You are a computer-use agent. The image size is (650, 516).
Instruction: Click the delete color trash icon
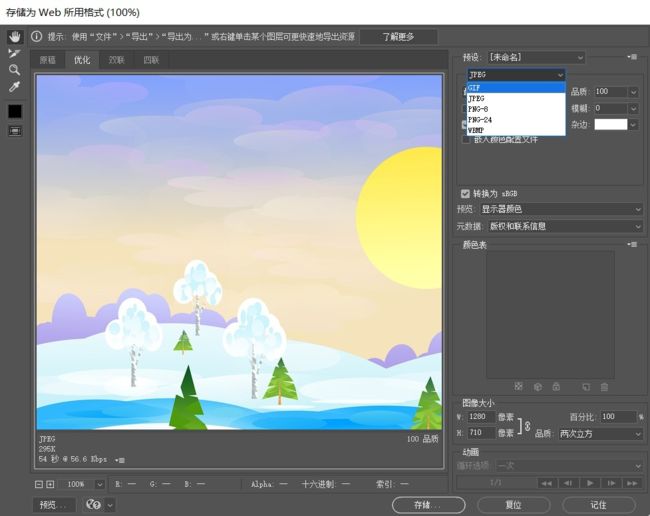click(x=604, y=387)
